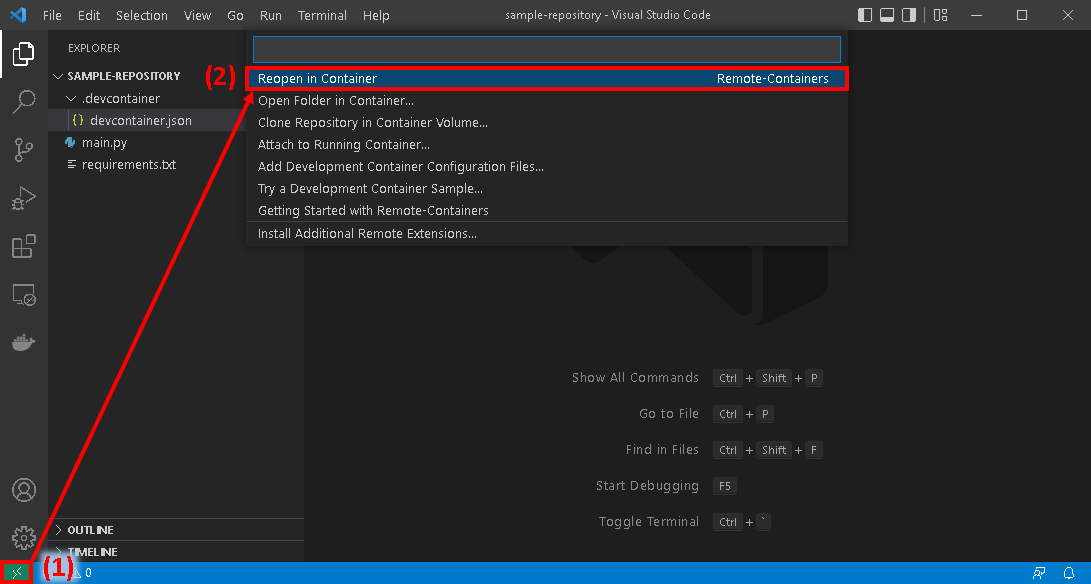This screenshot has height=584, width=1091.
Task: Open the Selection menu
Action: pyautogui.click(x=142, y=15)
